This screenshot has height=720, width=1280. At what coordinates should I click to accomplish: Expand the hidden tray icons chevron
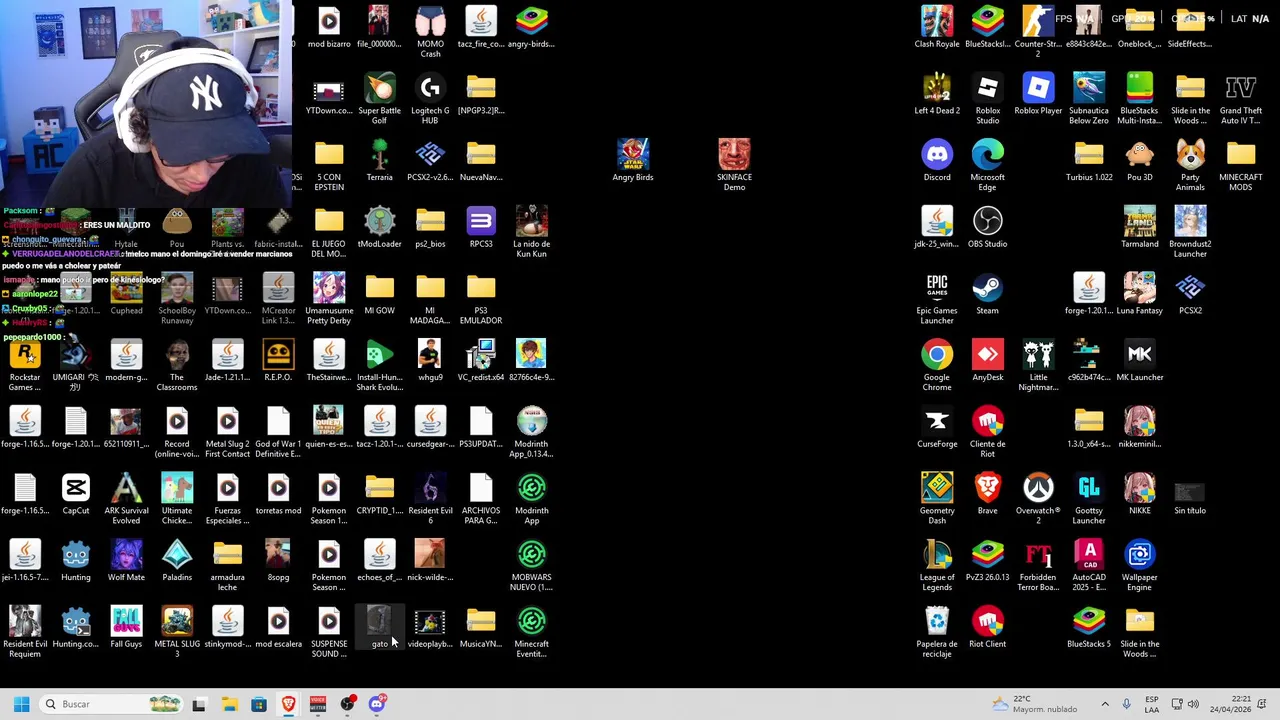point(1105,704)
